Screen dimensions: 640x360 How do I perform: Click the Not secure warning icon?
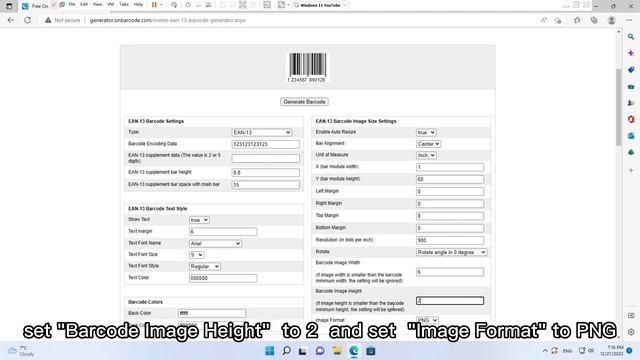tap(48, 20)
